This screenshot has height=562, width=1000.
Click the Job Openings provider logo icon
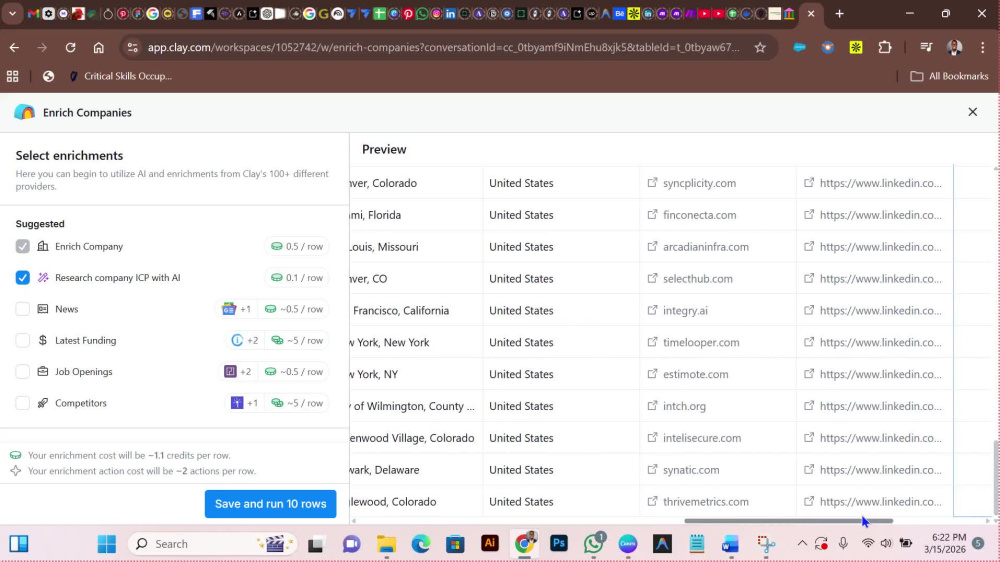(x=230, y=371)
